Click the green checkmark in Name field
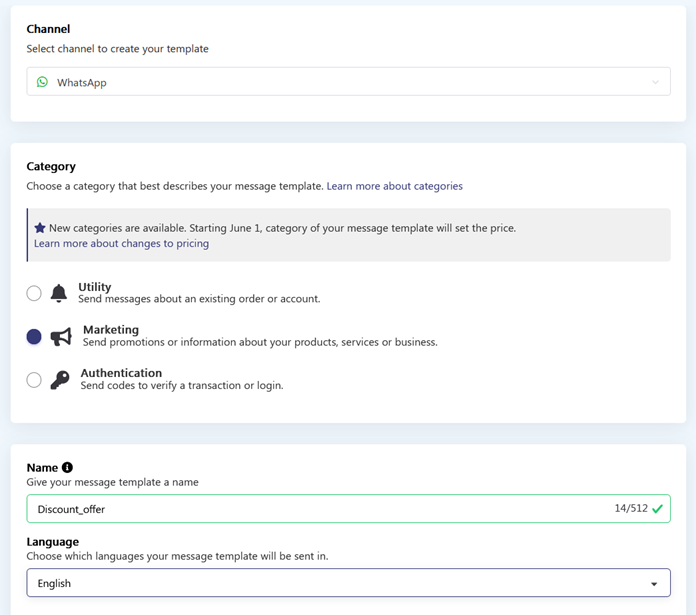696x615 pixels. tap(657, 509)
